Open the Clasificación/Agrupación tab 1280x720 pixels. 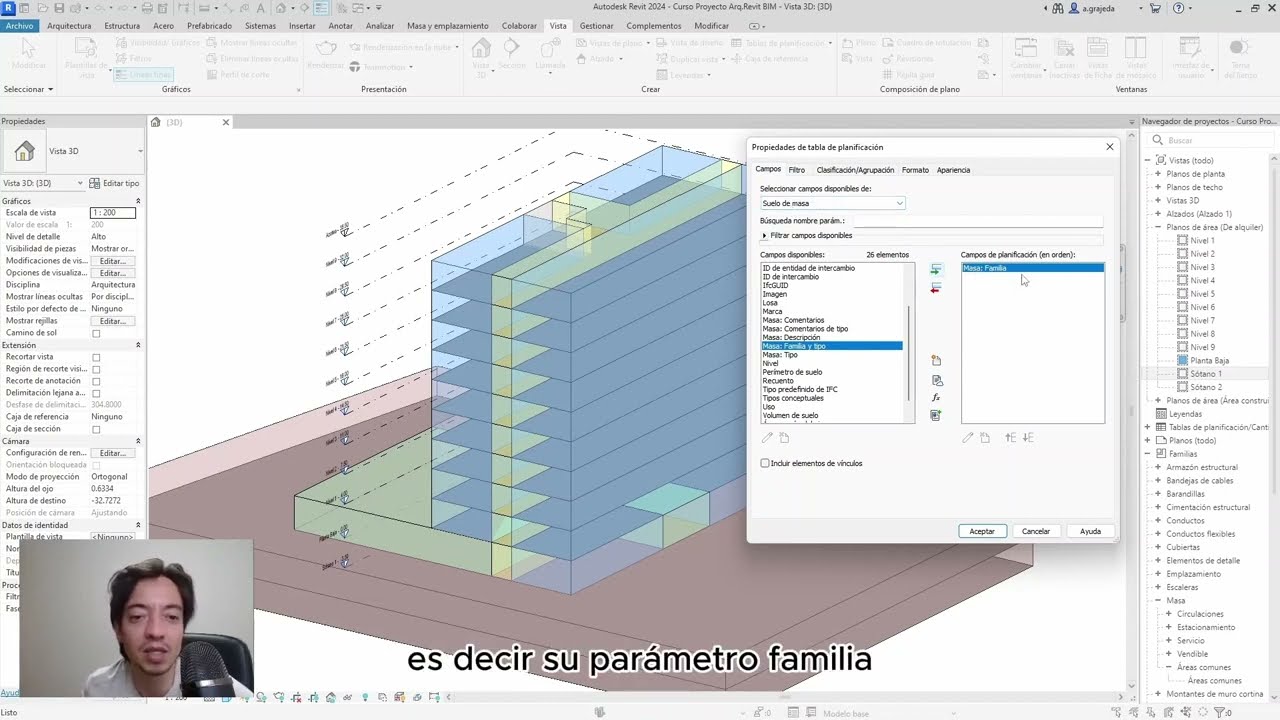coord(855,170)
